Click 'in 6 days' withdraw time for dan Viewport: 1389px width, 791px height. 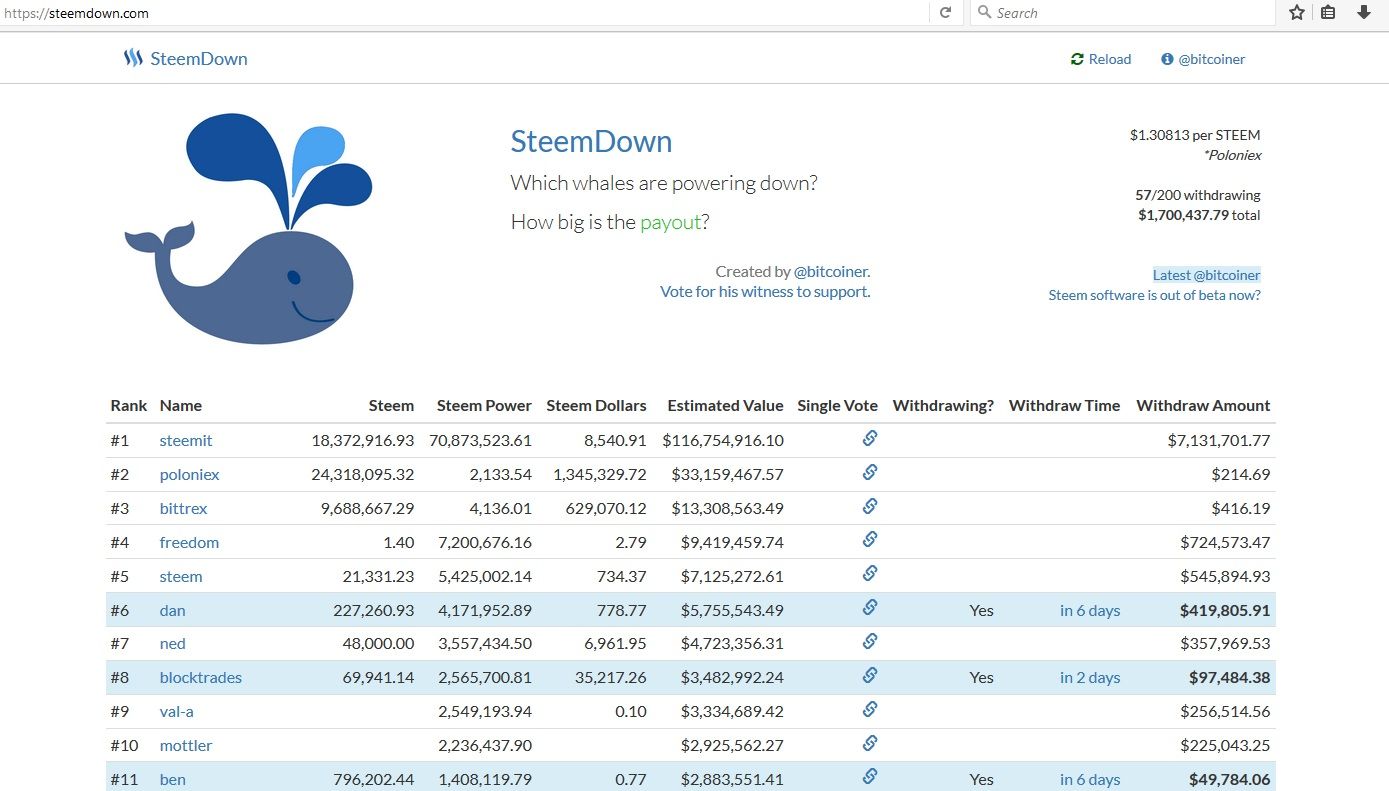(1090, 610)
